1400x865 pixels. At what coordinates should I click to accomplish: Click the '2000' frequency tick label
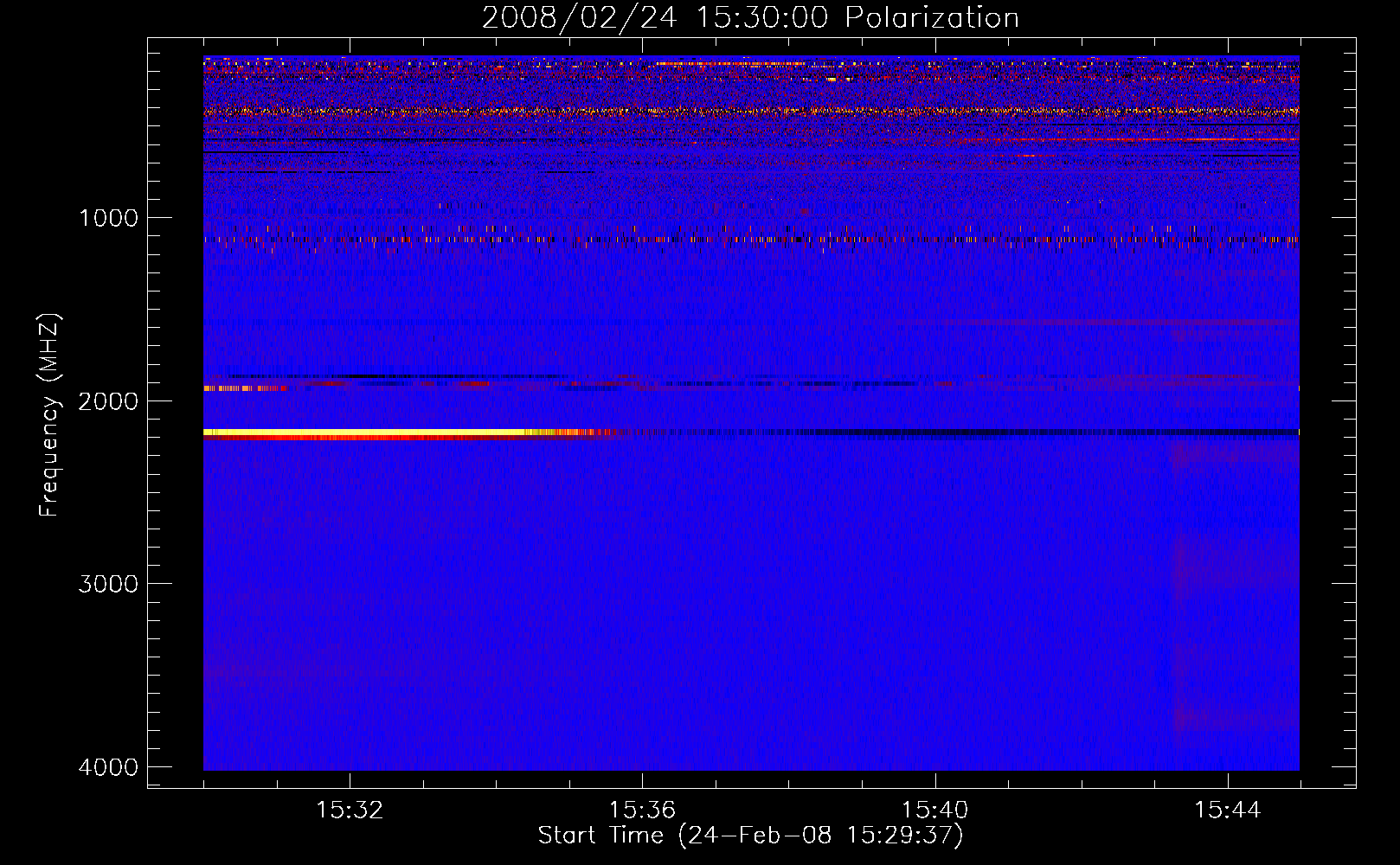pos(108,401)
